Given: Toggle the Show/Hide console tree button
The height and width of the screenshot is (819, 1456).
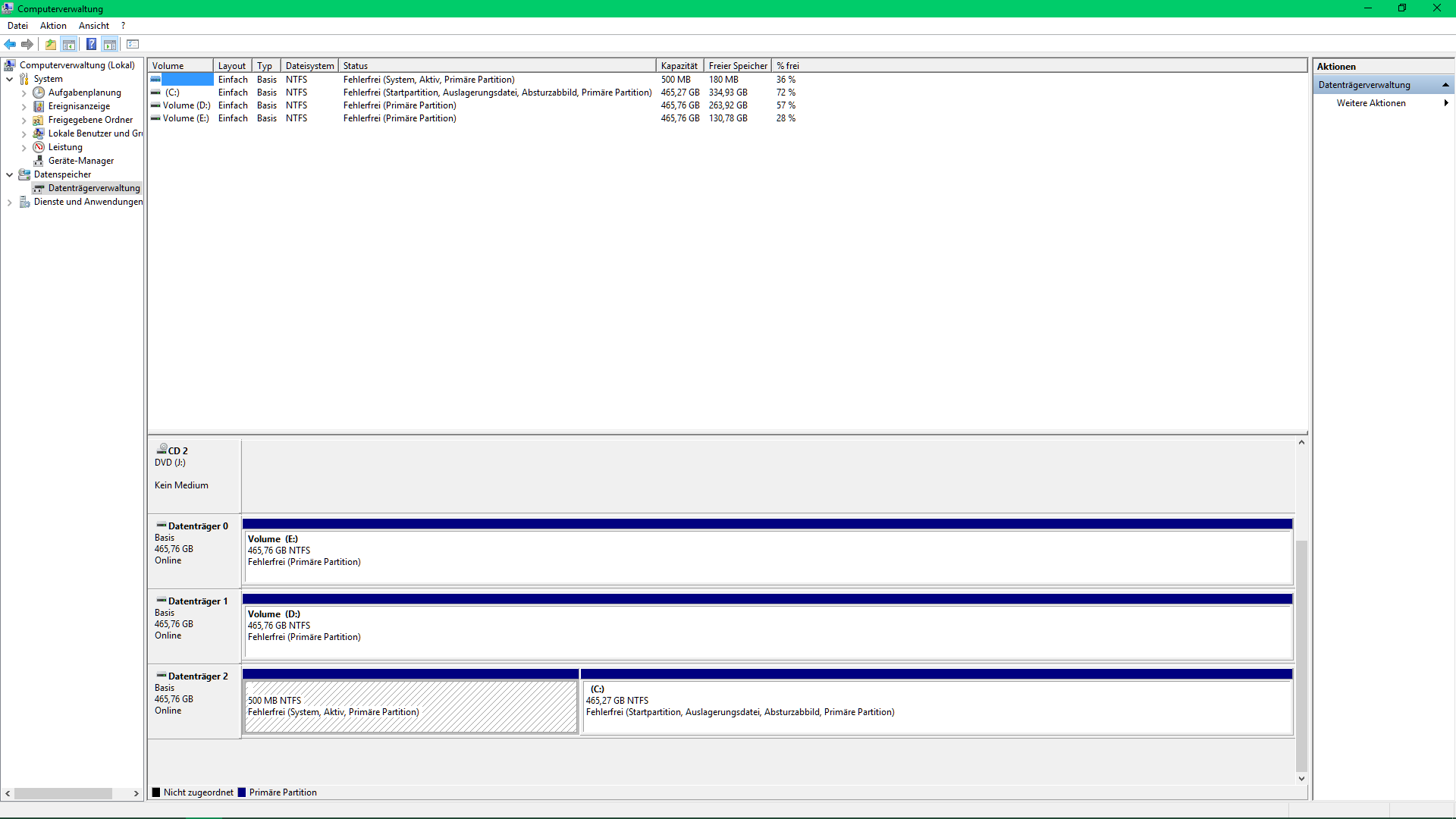Looking at the screenshot, I should (69, 44).
